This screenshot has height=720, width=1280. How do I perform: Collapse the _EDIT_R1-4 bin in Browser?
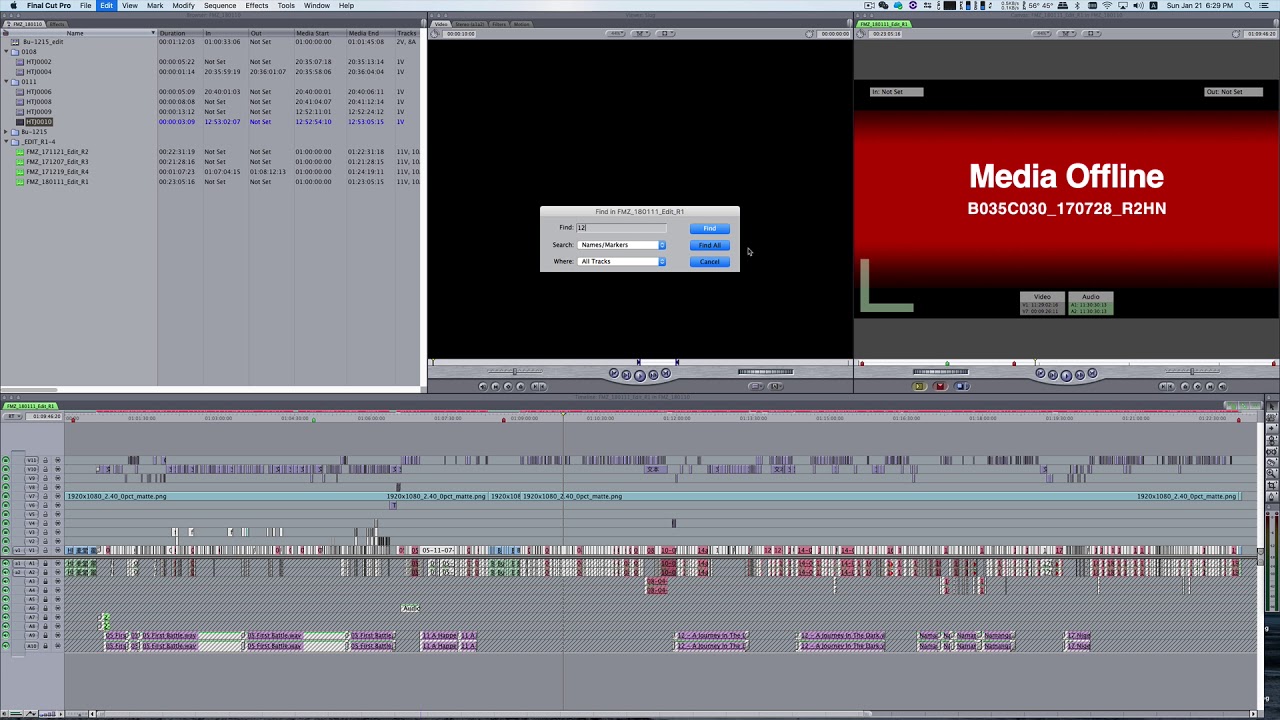[7, 142]
